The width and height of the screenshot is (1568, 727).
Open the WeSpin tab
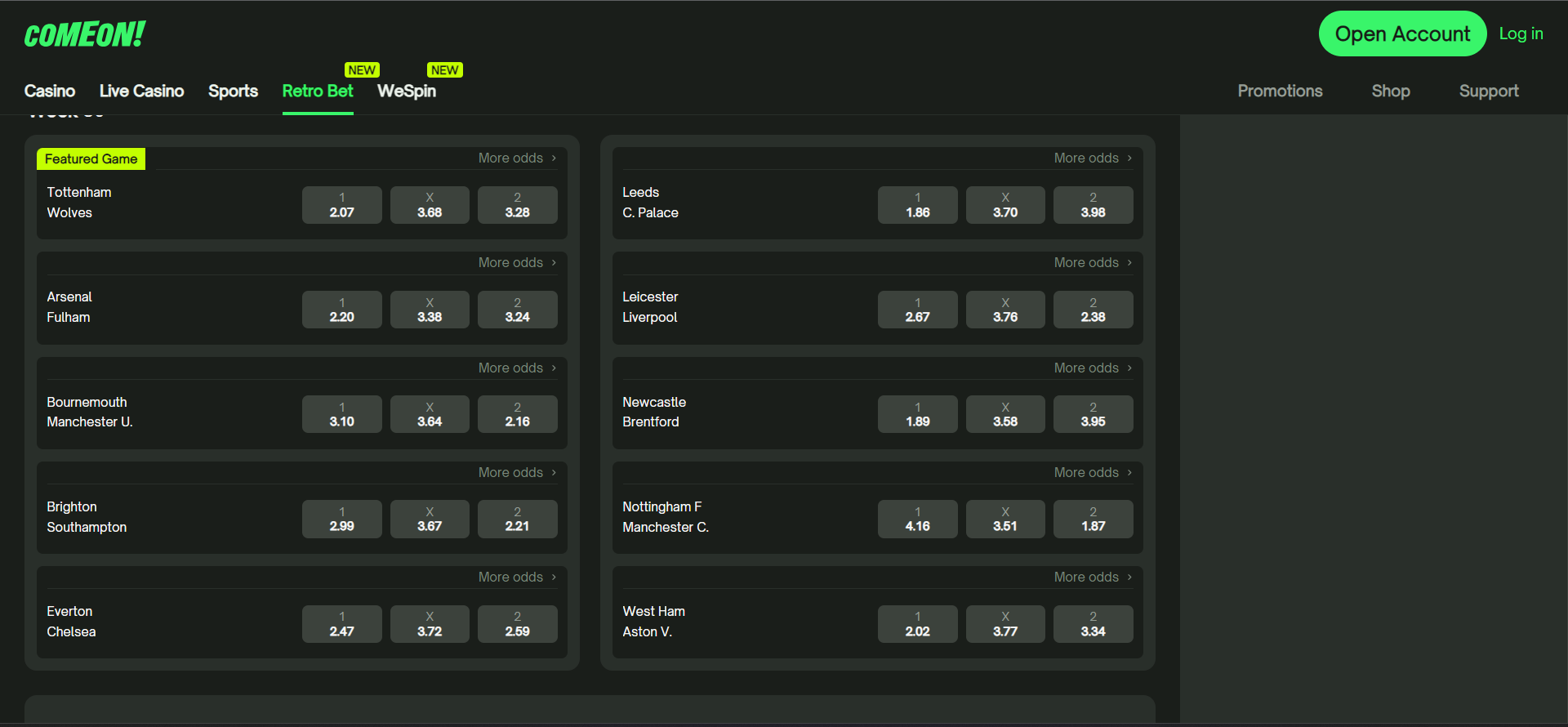point(407,91)
